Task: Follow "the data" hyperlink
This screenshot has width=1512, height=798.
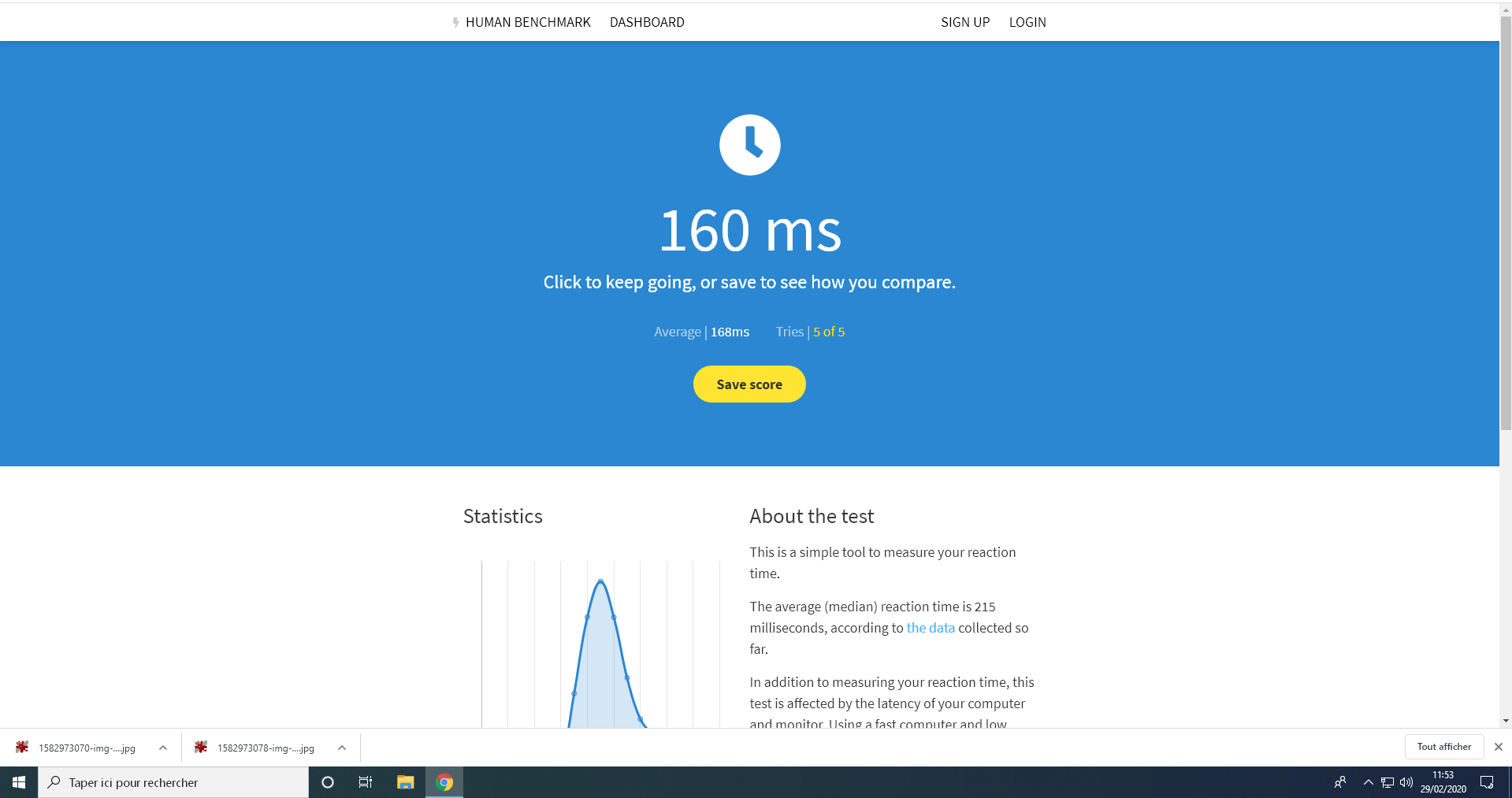Action: (x=930, y=628)
